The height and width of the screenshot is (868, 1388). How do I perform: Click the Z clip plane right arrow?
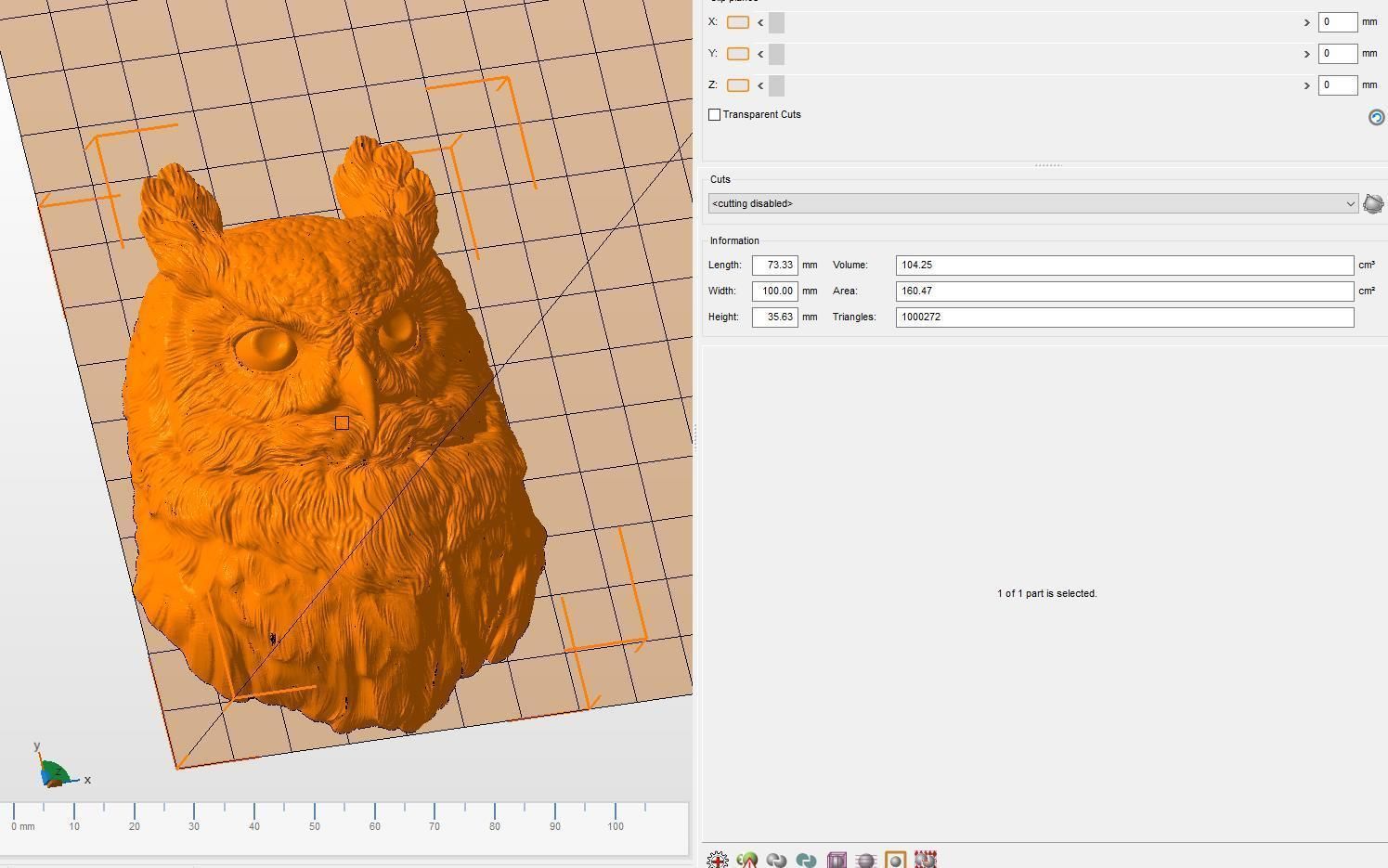click(x=1306, y=85)
